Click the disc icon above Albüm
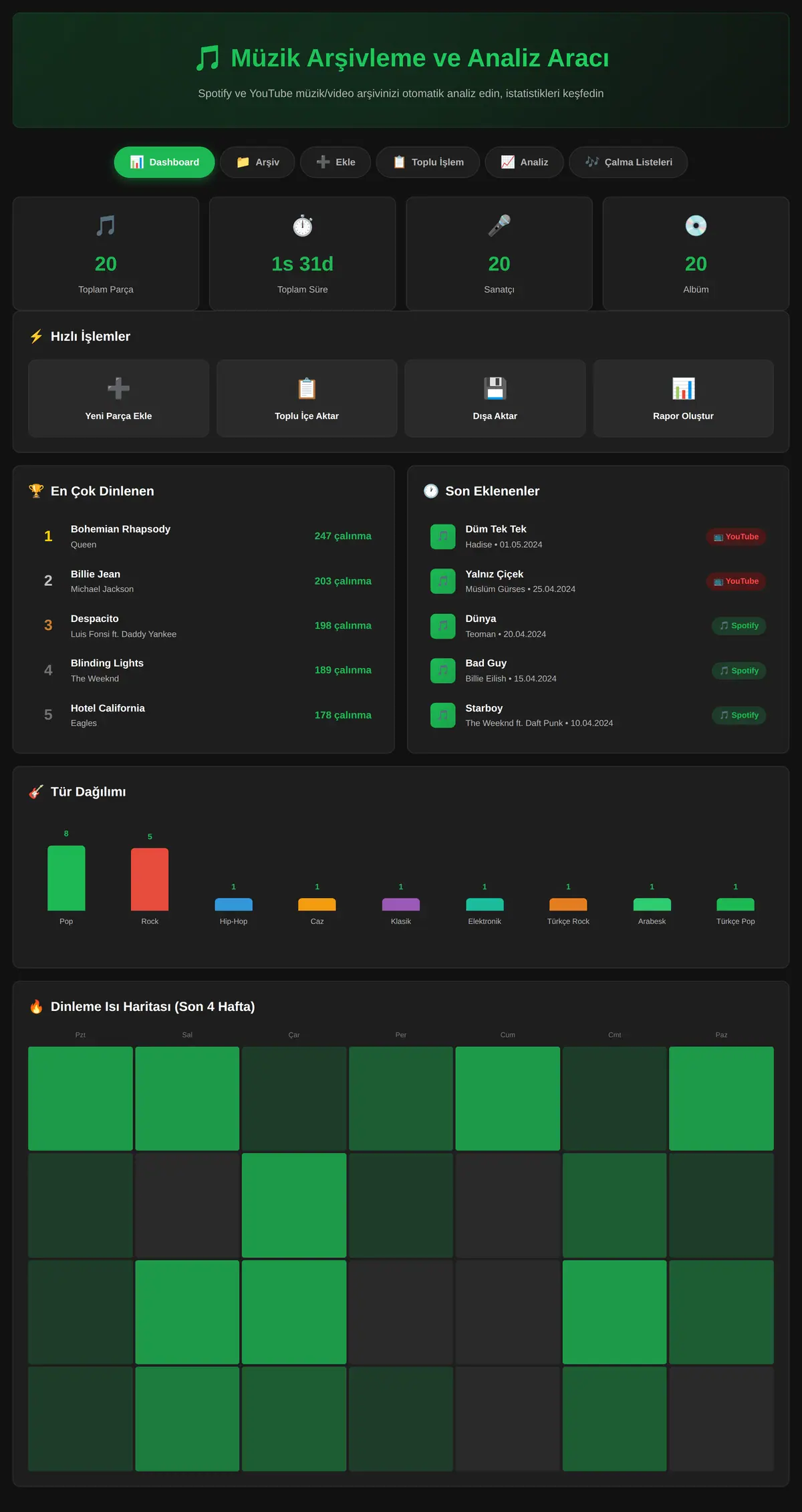The height and width of the screenshot is (1512, 802). point(696,226)
